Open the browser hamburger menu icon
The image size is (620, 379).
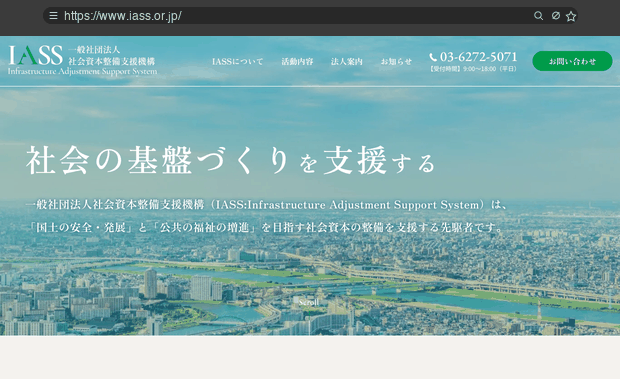point(53,16)
